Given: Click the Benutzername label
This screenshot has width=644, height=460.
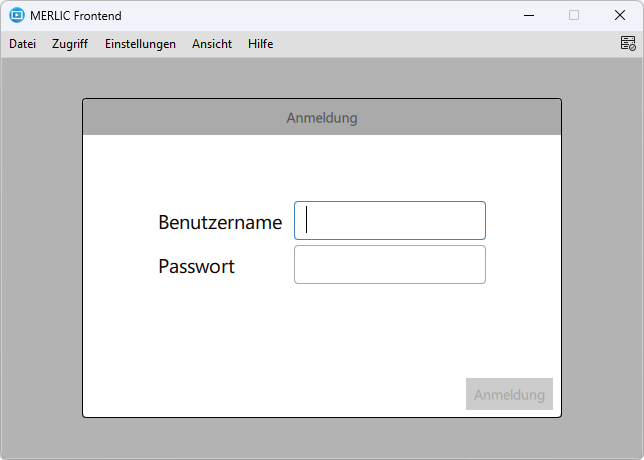Looking at the screenshot, I should tap(220, 222).
